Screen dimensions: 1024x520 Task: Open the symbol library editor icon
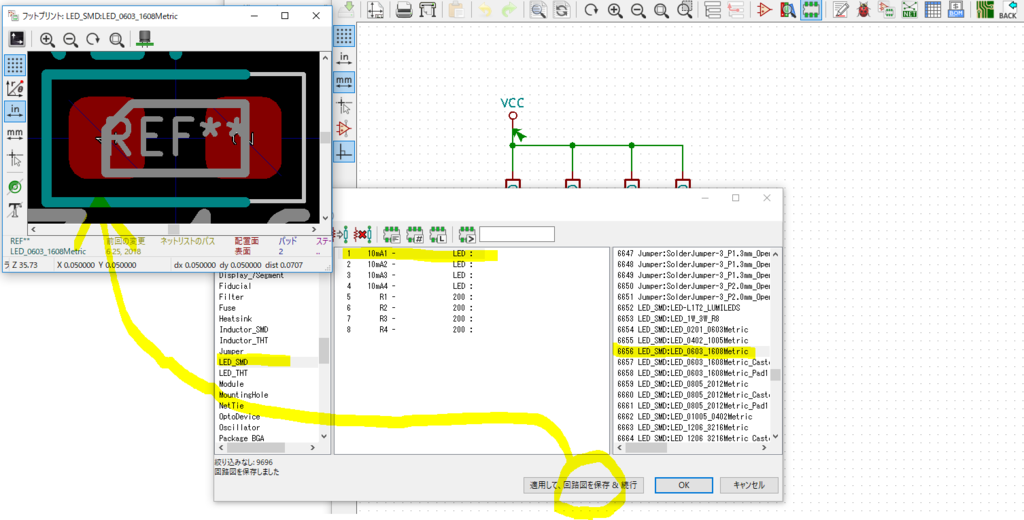click(763, 9)
